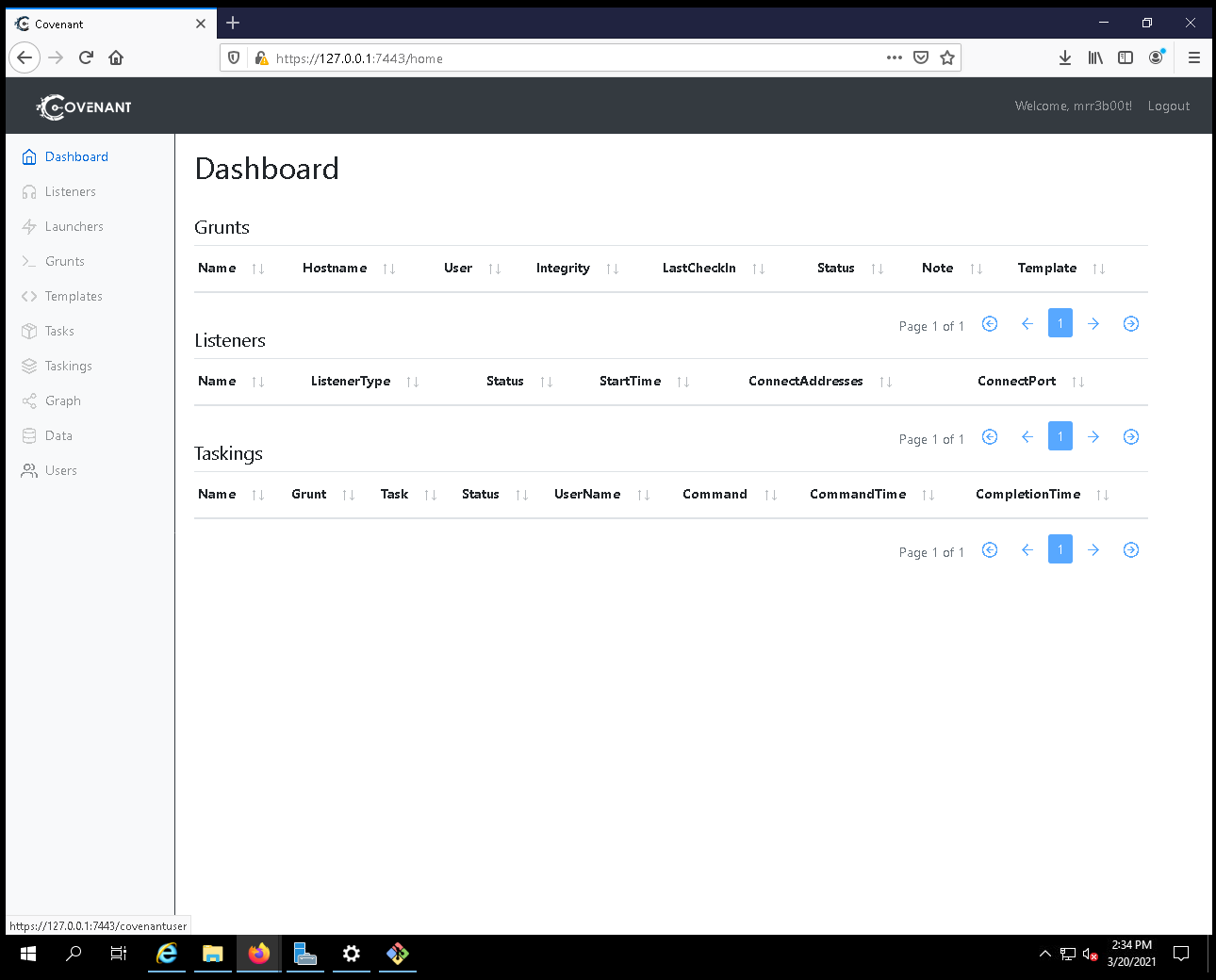Go to next page of Taskings table
This screenshot has width=1216, height=980.
click(1093, 549)
